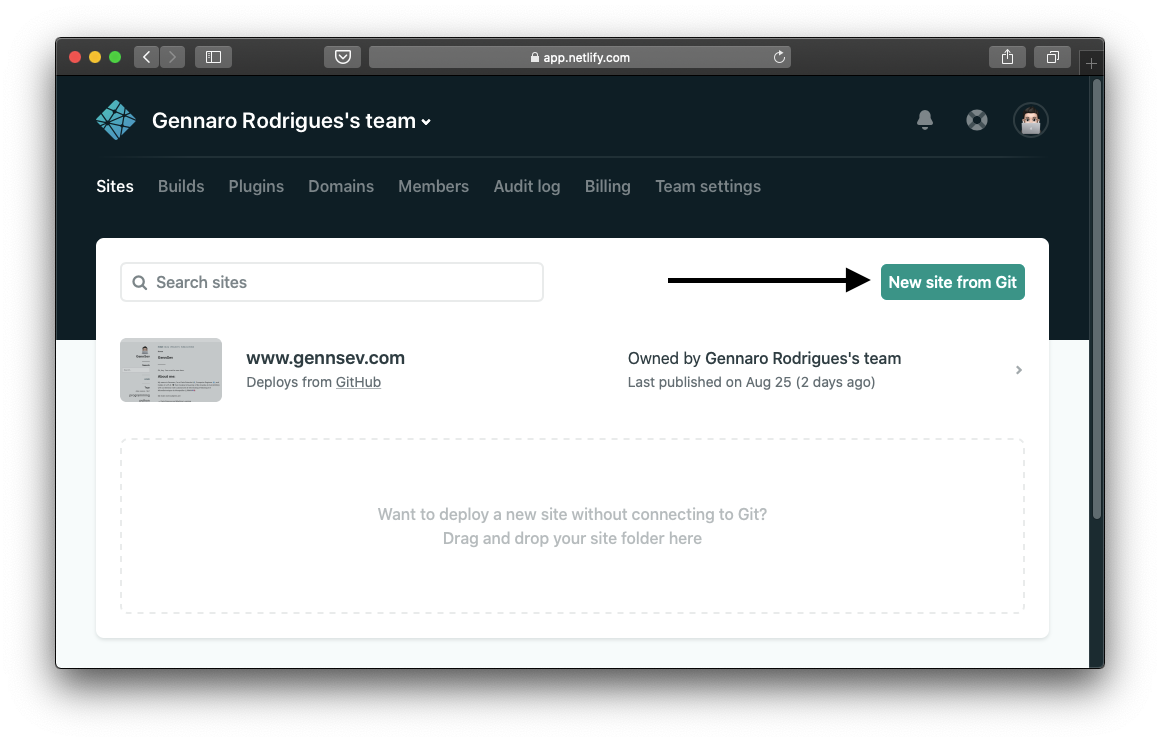The height and width of the screenshot is (742, 1160).
Task: Open the notifications bell
Action: [x=925, y=120]
